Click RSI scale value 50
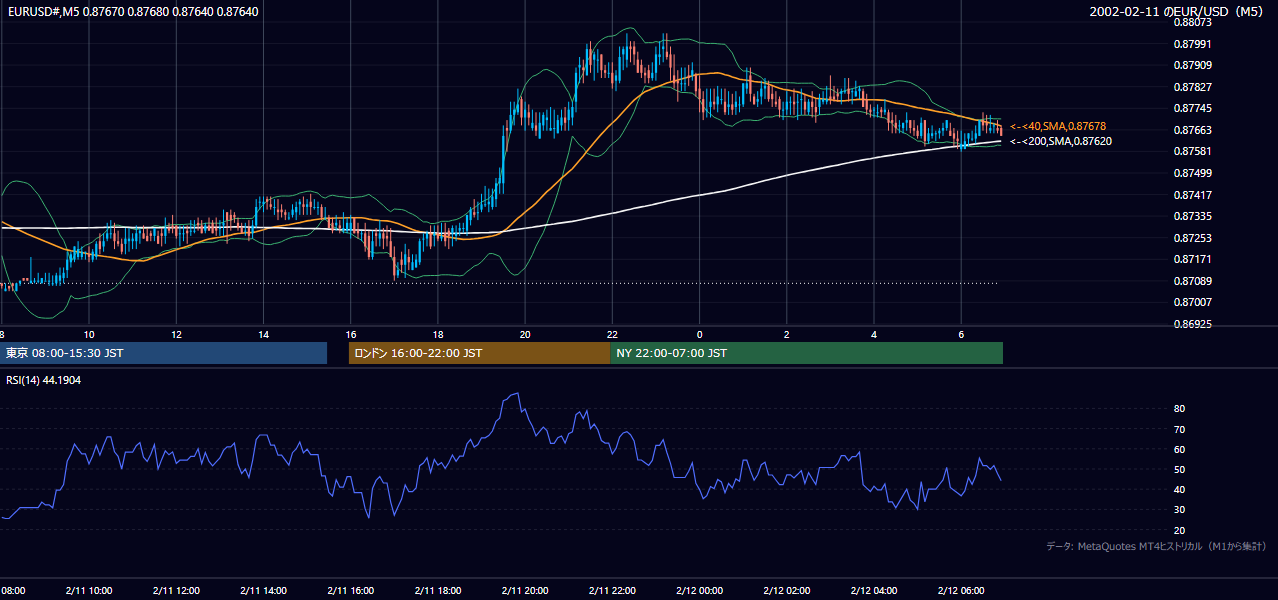This screenshot has height=600, width=1278. point(1179,469)
